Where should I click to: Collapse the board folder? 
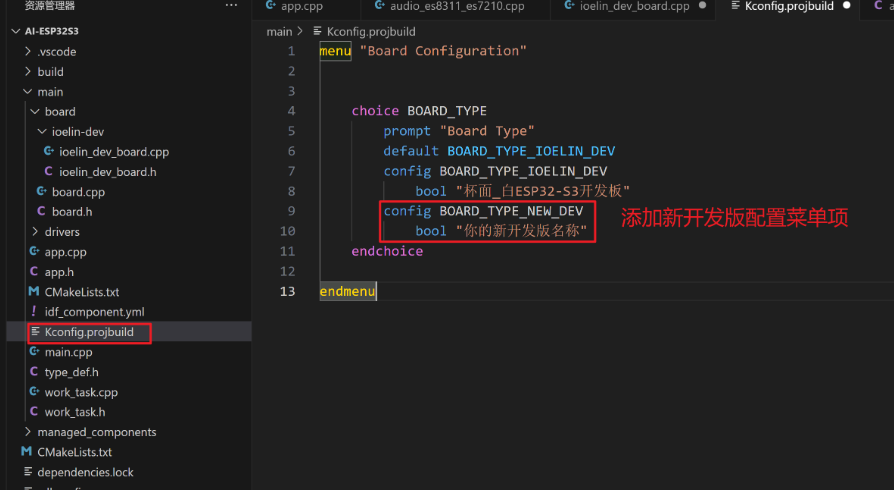(x=35, y=111)
